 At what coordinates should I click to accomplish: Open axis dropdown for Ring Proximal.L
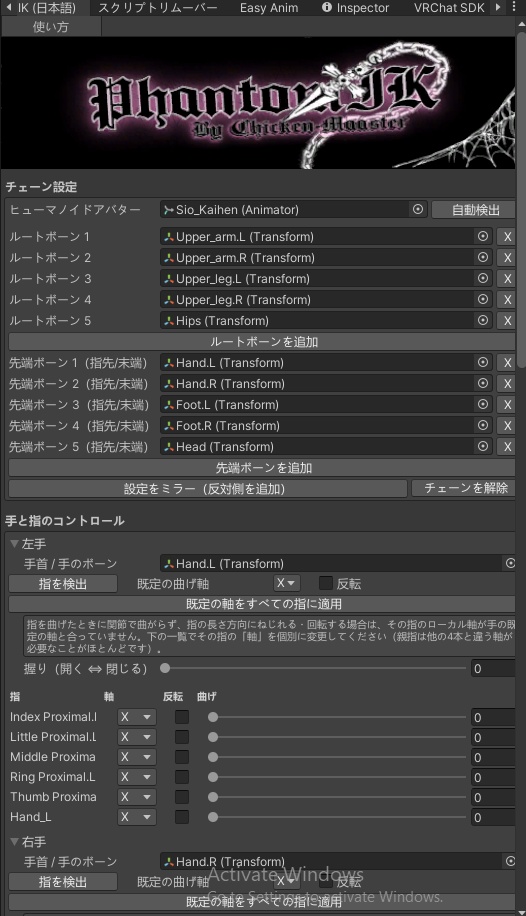[x=137, y=777]
